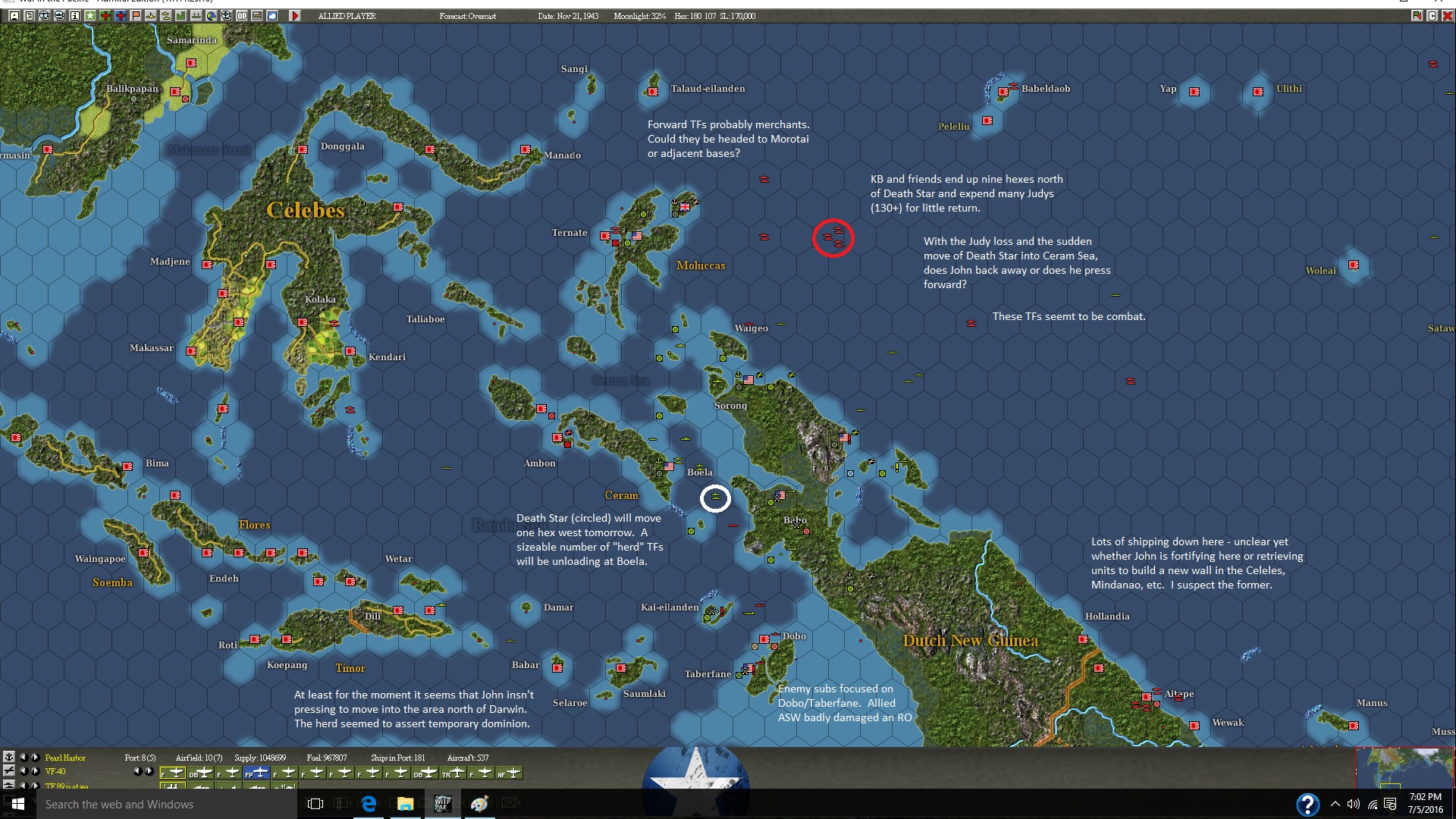
Task: Click the "Supply: 1048699" value
Action: tap(260, 758)
